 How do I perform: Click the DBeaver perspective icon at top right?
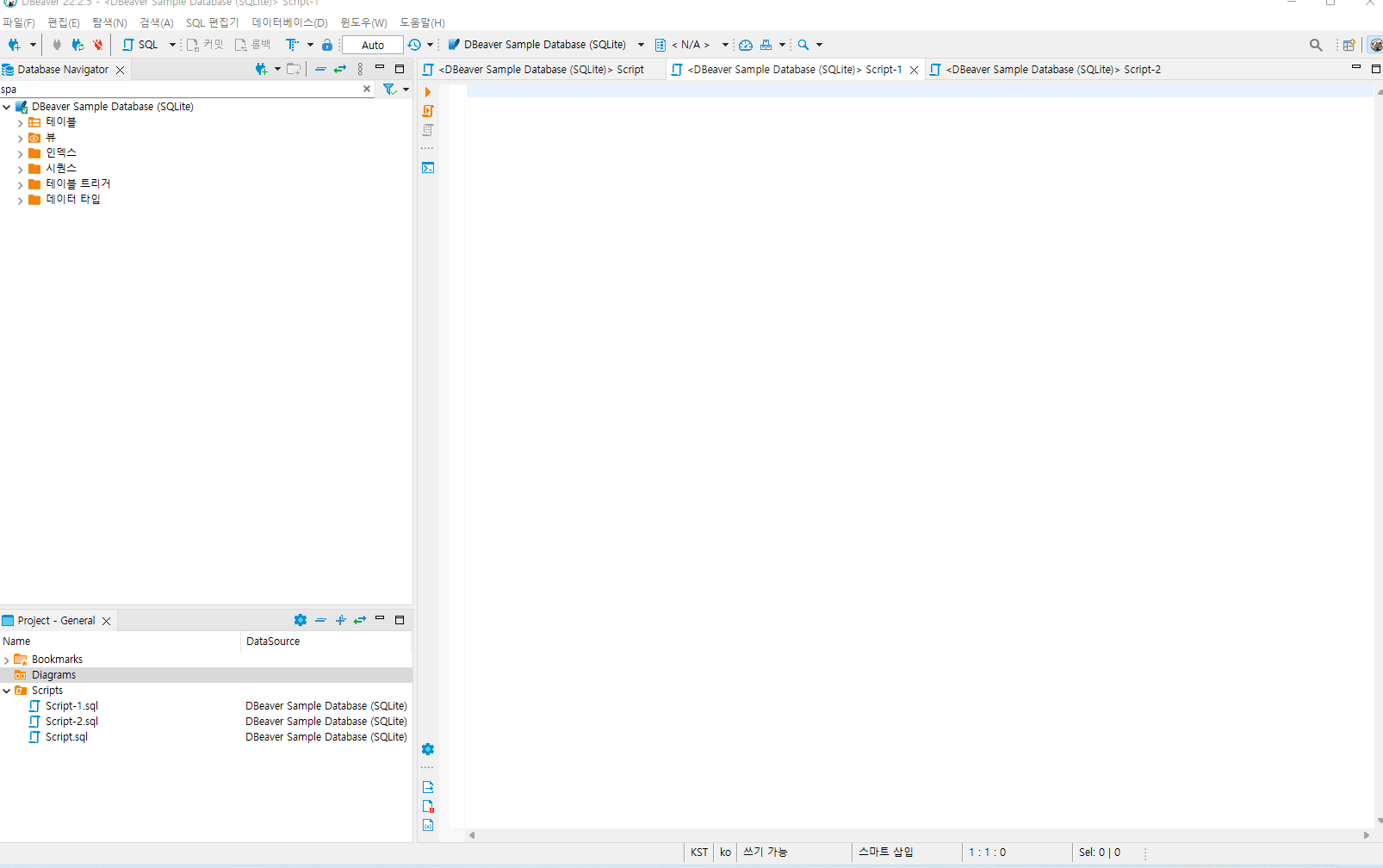tap(1375, 45)
